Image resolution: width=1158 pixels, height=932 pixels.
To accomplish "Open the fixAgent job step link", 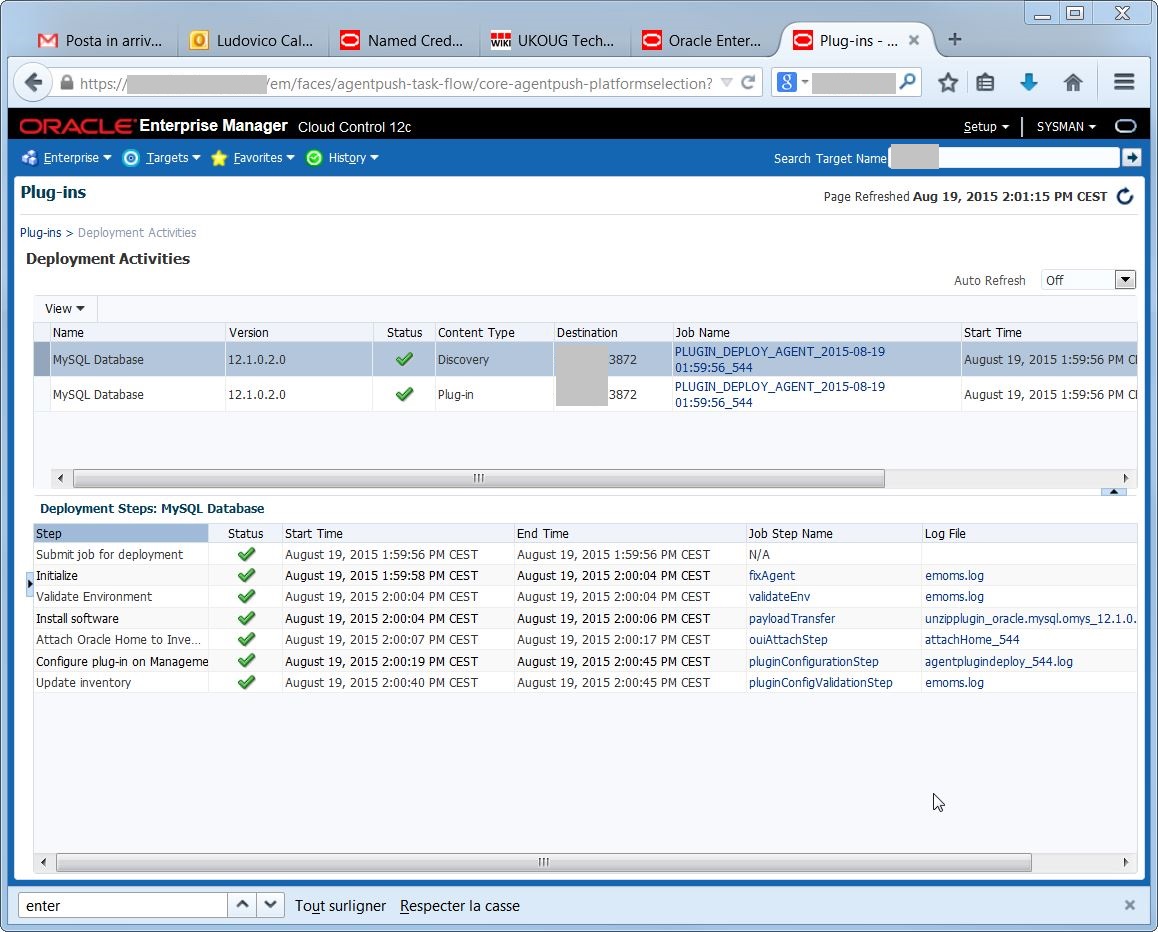I will click(772, 575).
